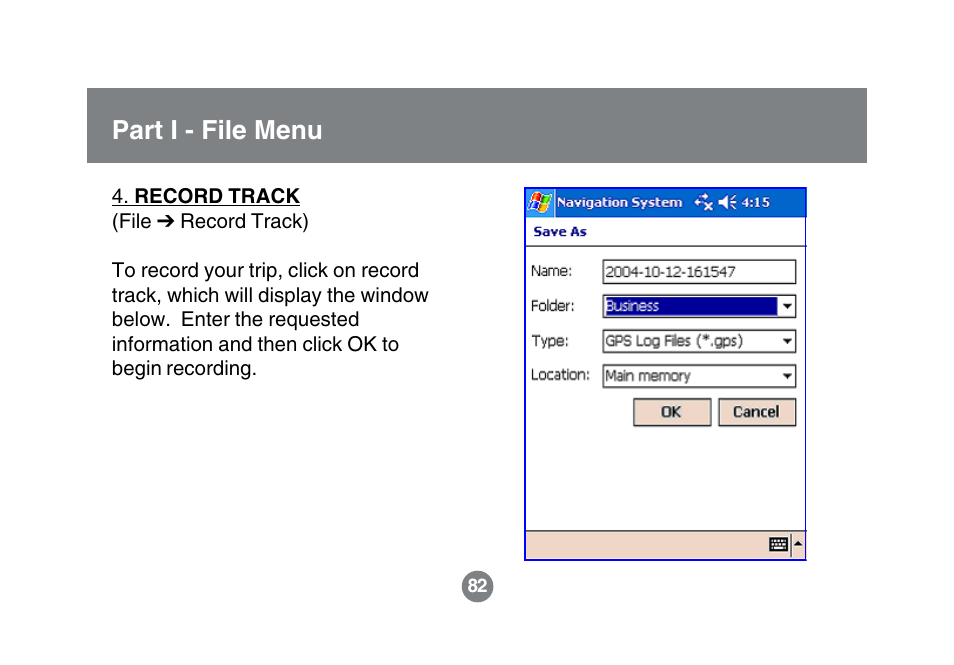The image size is (954, 665).
Task: Open the Location Main memory dropdown
Action: [699, 376]
